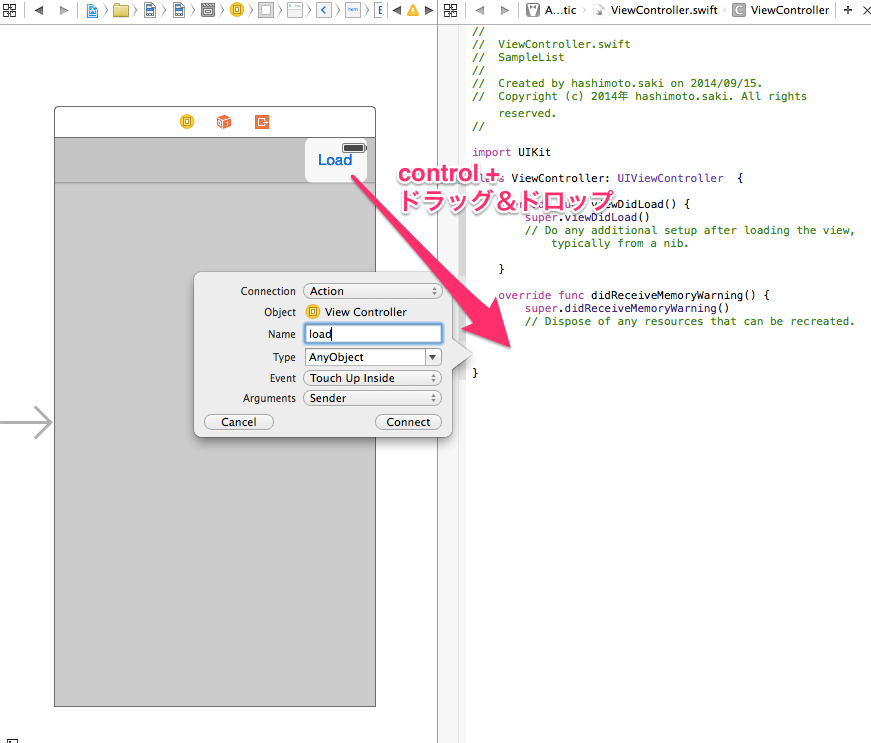Click the warning triangle in the jump bar
Image resolution: width=871 pixels, height=743 pixels.
point(414,10)
